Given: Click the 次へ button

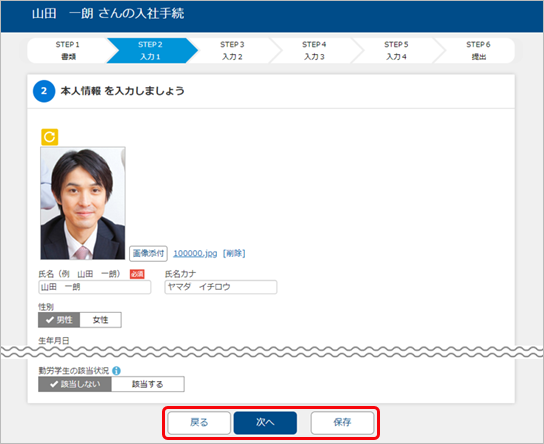Looking at the screenshot, I should click(x=265, y=423).
